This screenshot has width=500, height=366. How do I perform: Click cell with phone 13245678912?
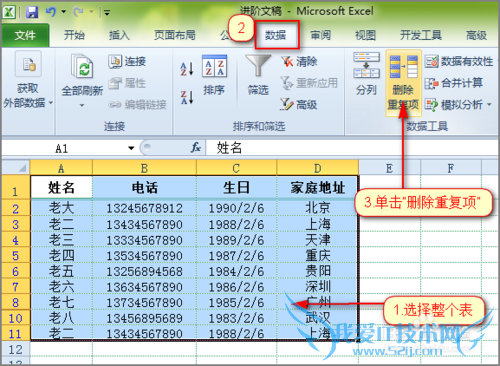tap(145, 208)
